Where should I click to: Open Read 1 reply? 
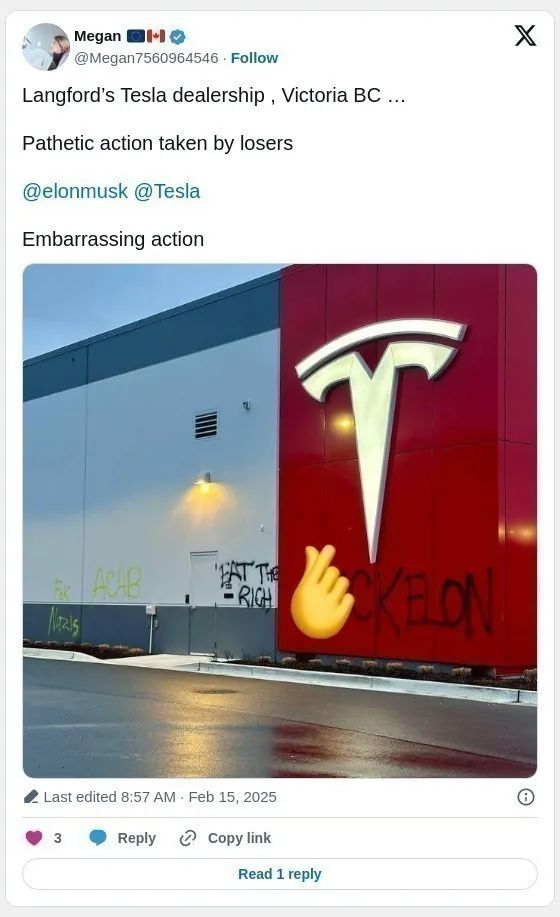click(x=279, y=874)
